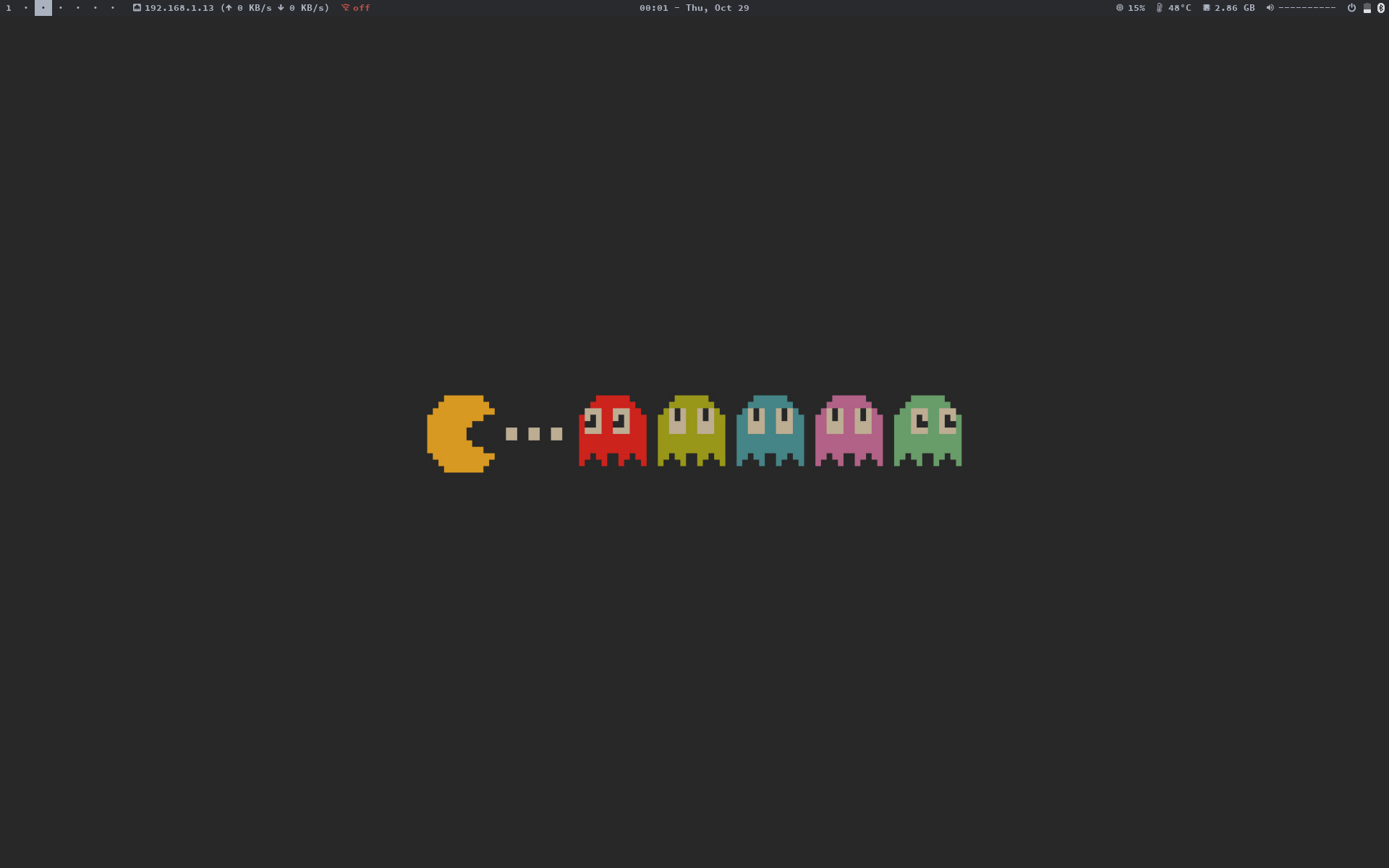Click the thermometer temperature icon
Image resolution: width=1389 pixels, height=868 pixels.
[1159, 8]
